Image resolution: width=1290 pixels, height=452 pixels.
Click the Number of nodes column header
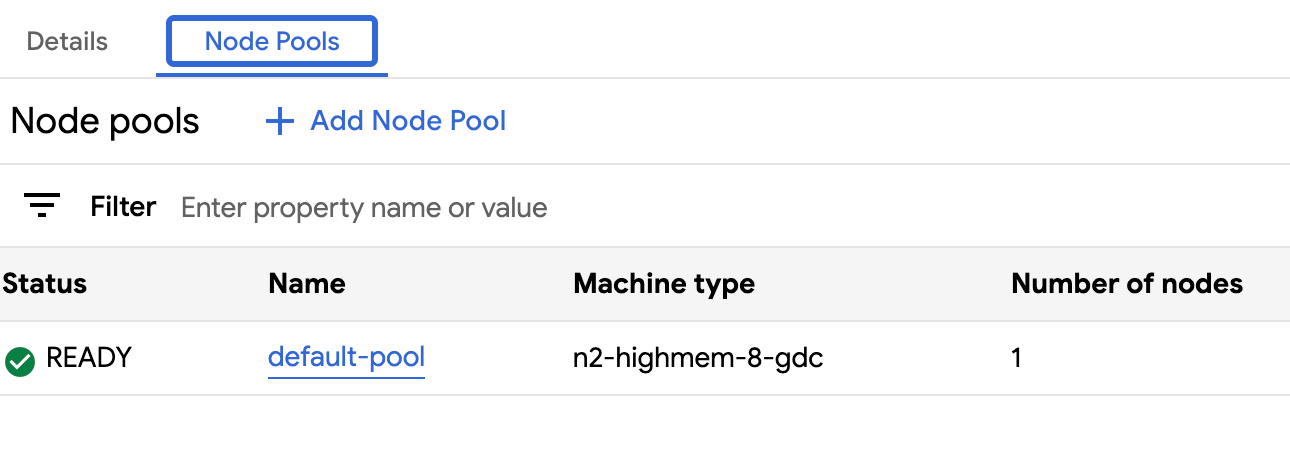(x=1127, y=284)
